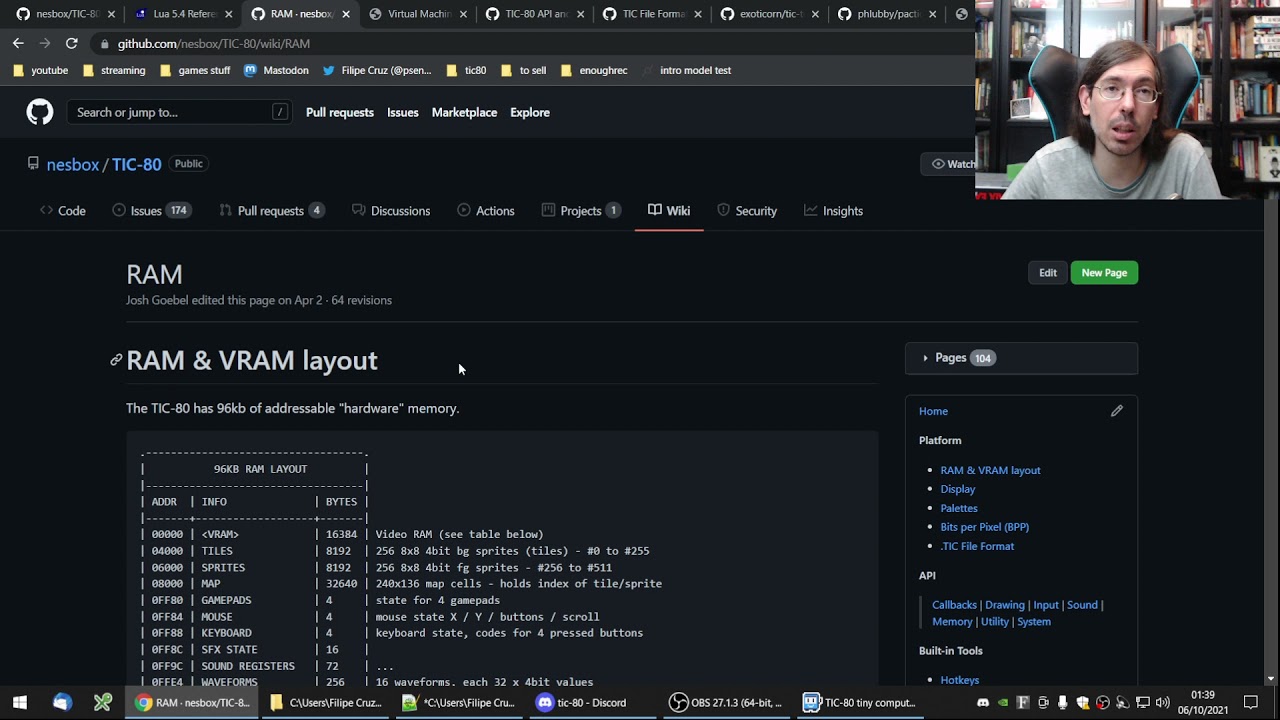Open Windows notification center icon
Viewport: 1280px width, 720px height.
point(1250,702)
